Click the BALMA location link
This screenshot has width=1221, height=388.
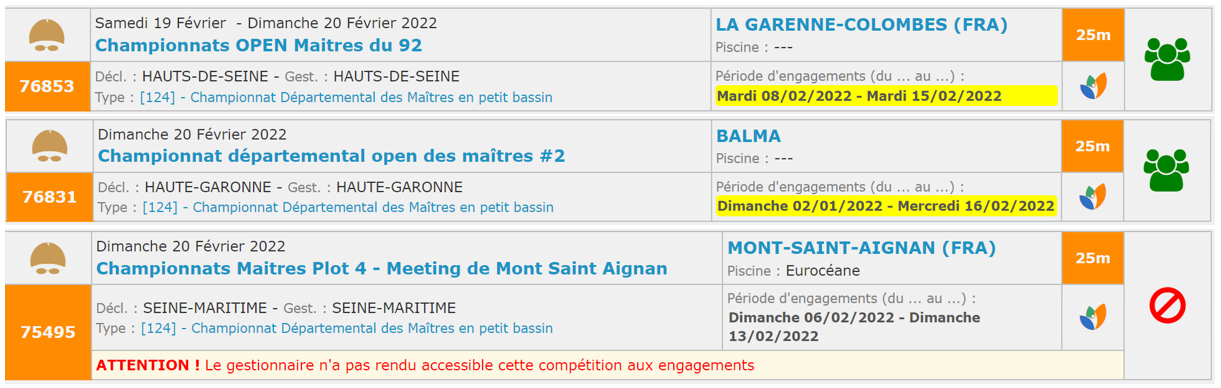coord(748,136)
